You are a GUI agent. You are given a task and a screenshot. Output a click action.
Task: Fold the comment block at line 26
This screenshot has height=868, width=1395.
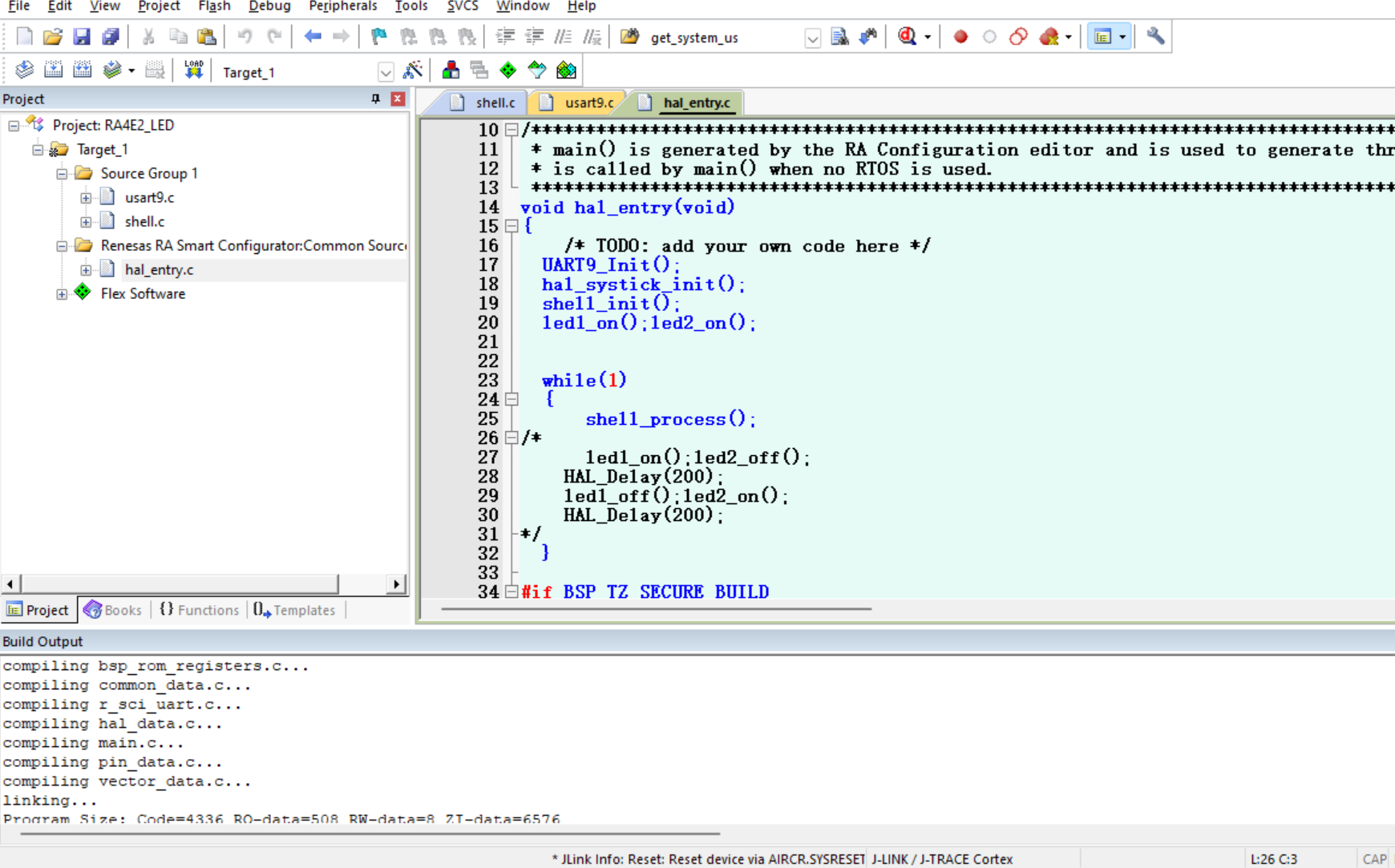tap(511, 438)
